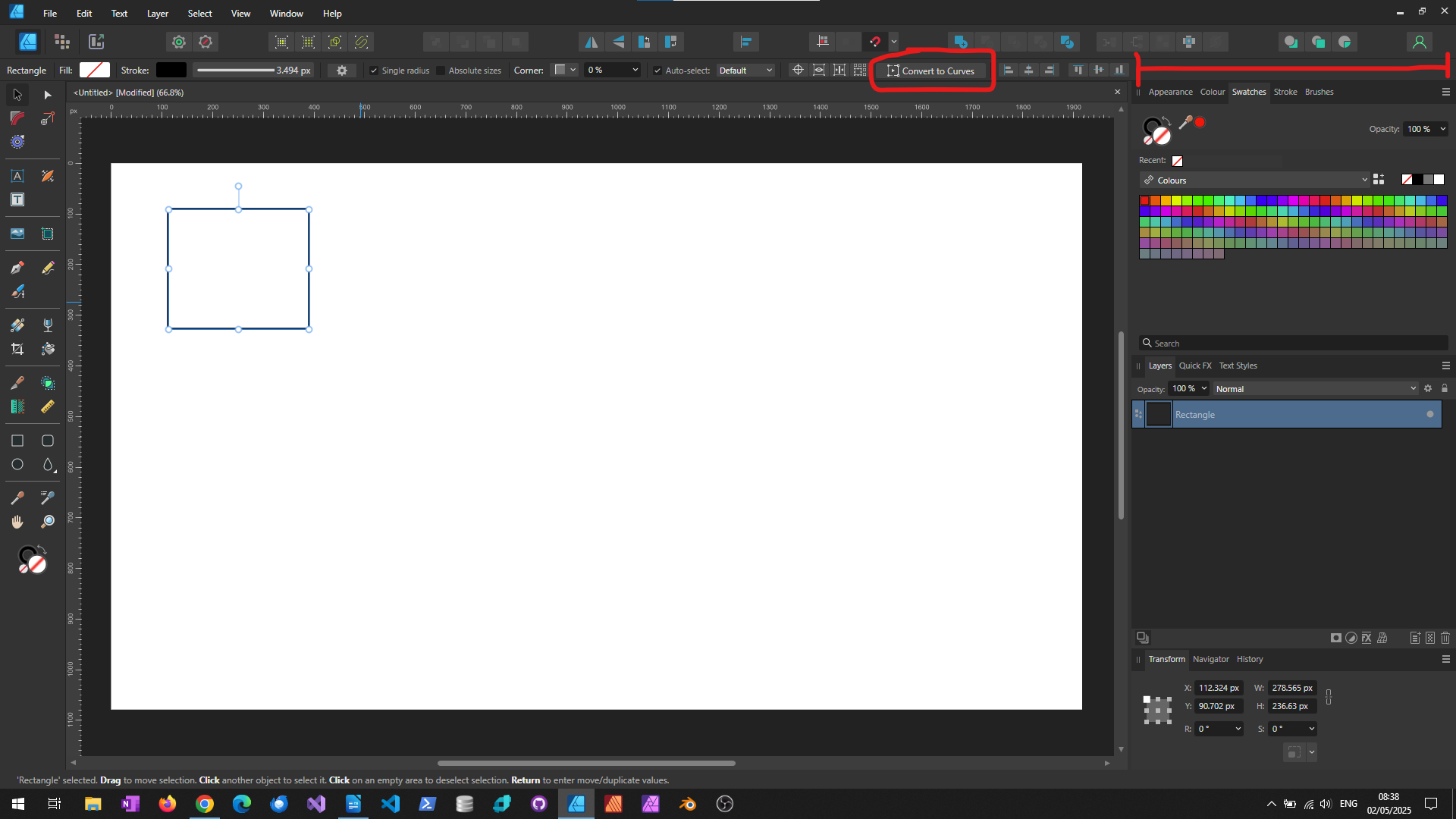Delete layer using the trash icon
Image resolution: width=1456 pixels, height=819 pixels.
(1445, 638)
